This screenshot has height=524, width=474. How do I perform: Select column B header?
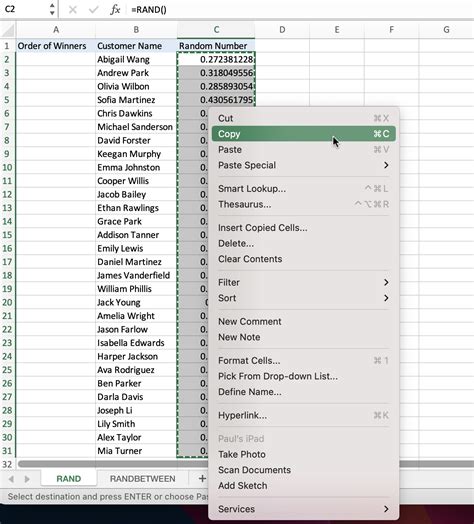(136, 30)
